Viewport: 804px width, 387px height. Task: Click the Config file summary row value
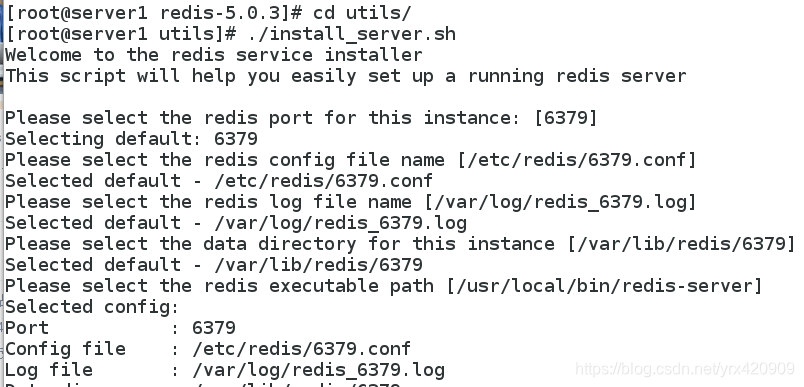[302, 349]
